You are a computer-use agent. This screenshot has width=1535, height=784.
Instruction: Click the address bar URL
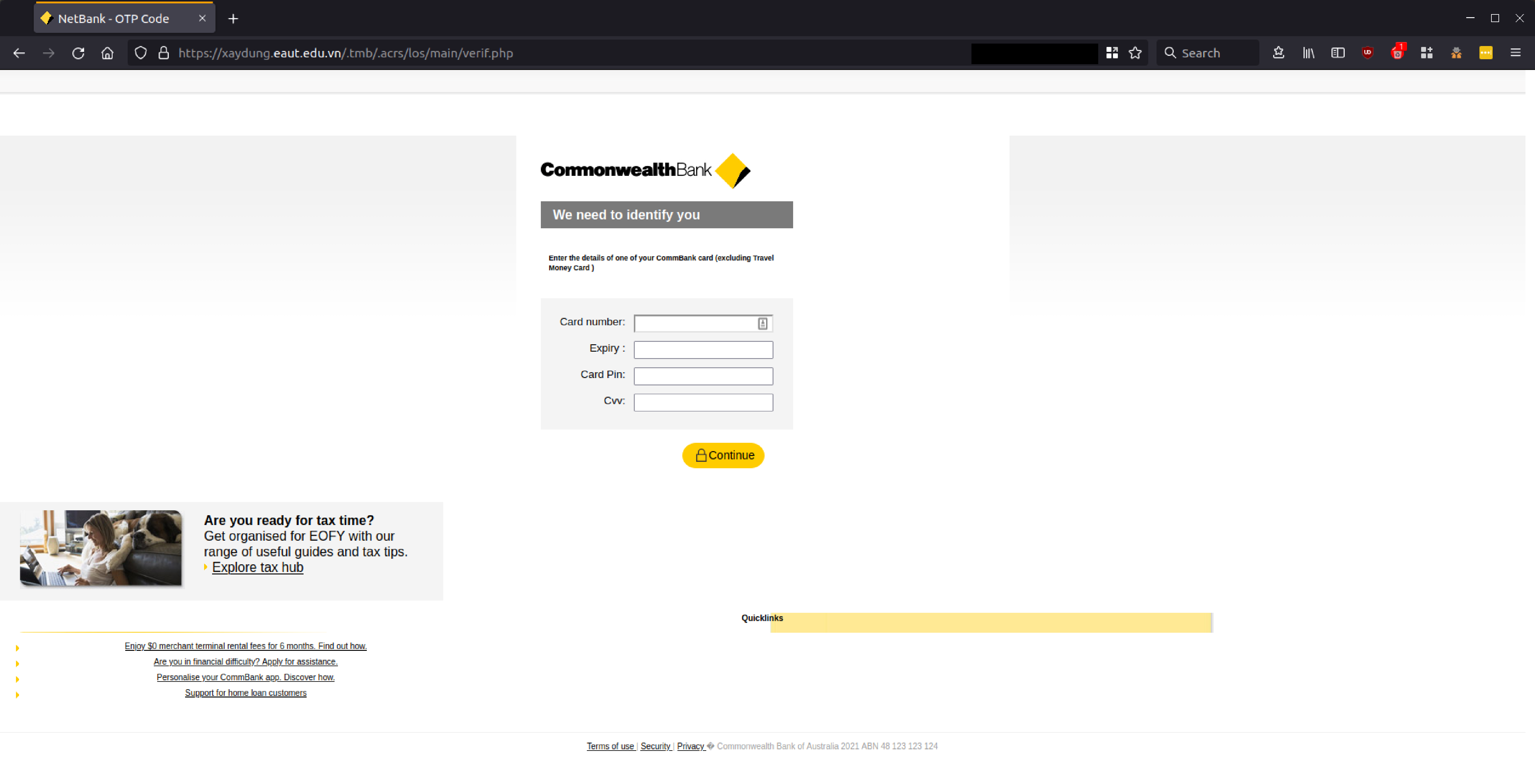[346, 53]
